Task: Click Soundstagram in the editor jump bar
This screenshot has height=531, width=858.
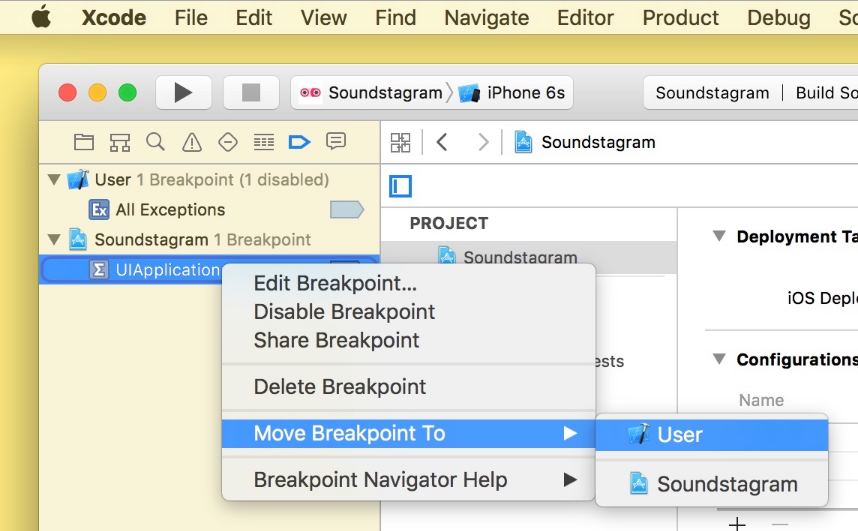Action: [584, 142]
